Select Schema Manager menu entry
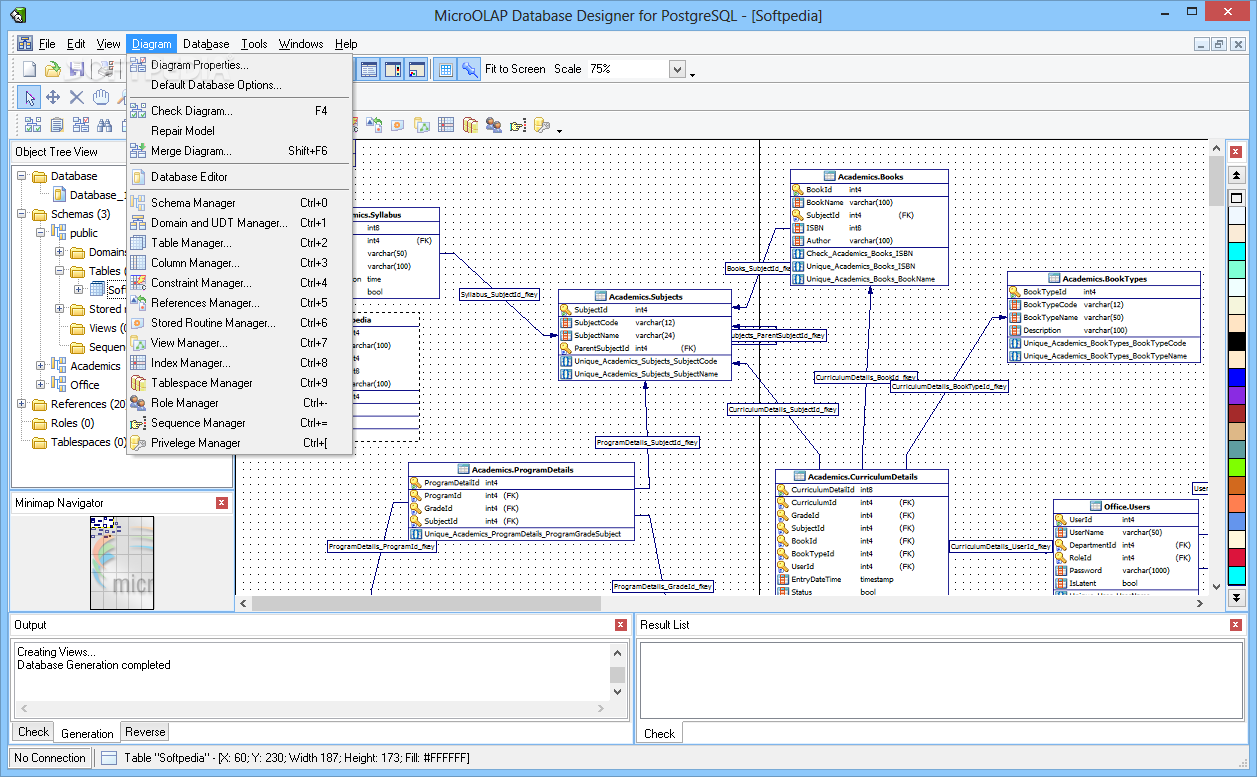Screen dimensions: 1257x777 click(x=239, y=203)
